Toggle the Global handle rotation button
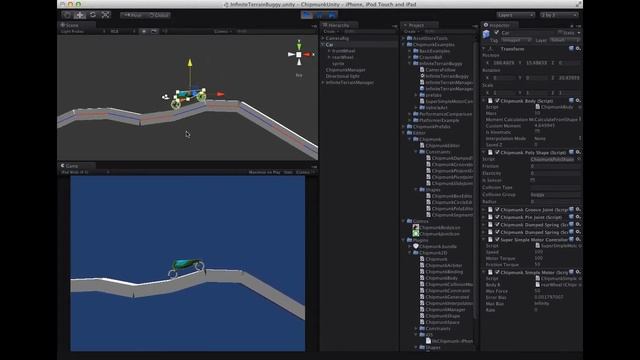This screenshot has width=640, height=360. (x=158, y=15)
